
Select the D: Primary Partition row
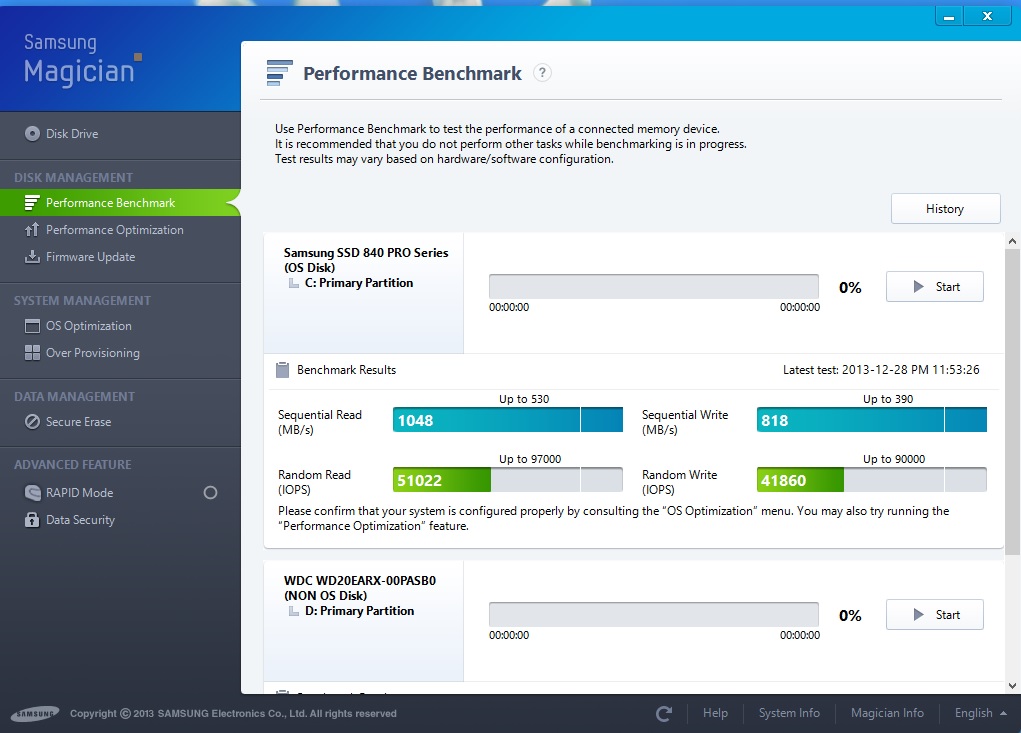click(352, 611)
